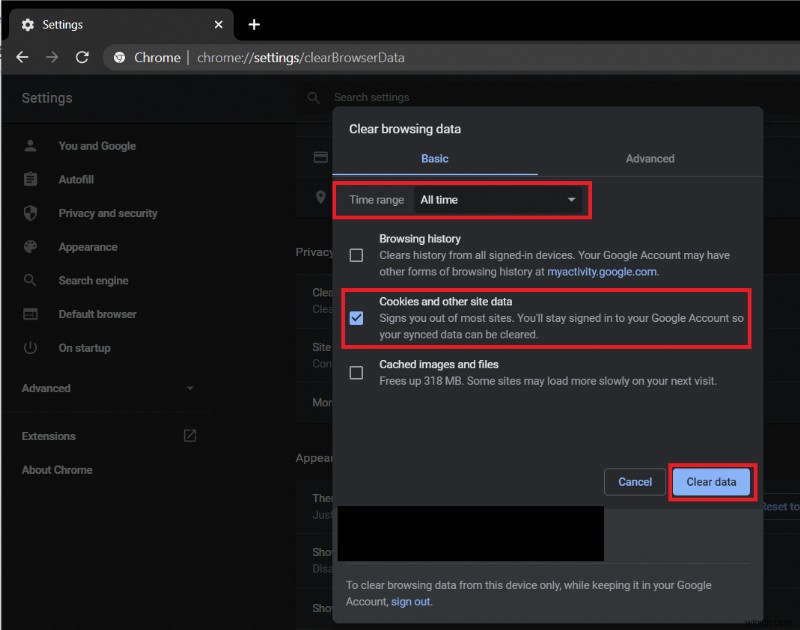Click the On startup power icon
This screenshot has width=800, height=630.
[31, 348]
